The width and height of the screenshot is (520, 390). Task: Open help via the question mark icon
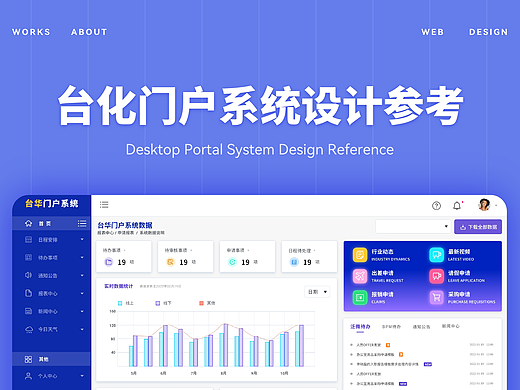tap(436, 206)
